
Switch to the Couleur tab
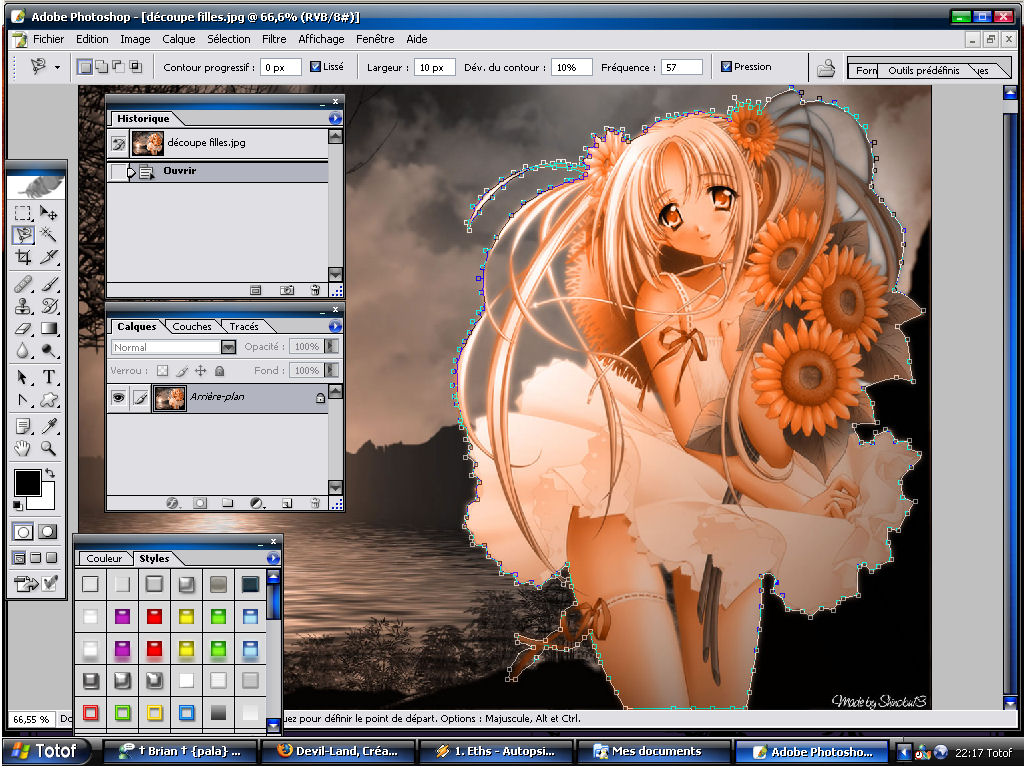[x=104, y=558]
